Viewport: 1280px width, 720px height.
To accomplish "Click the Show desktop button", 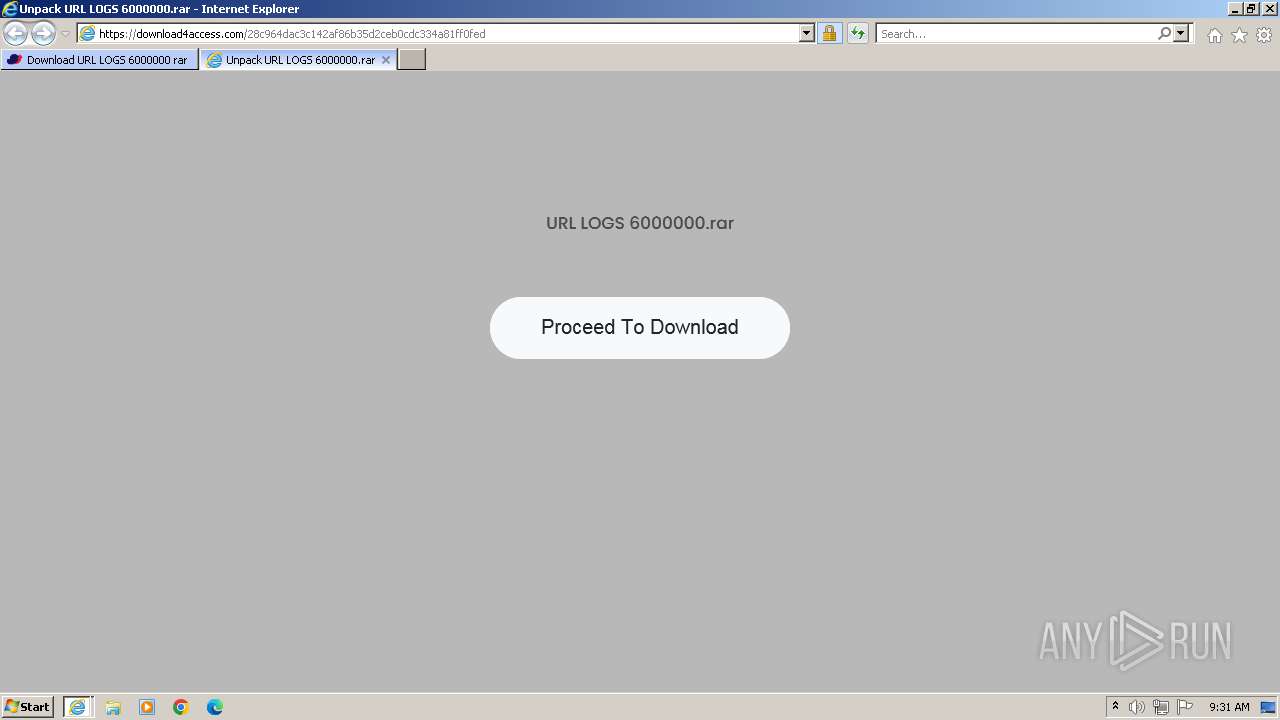I will pos(1268,707).
